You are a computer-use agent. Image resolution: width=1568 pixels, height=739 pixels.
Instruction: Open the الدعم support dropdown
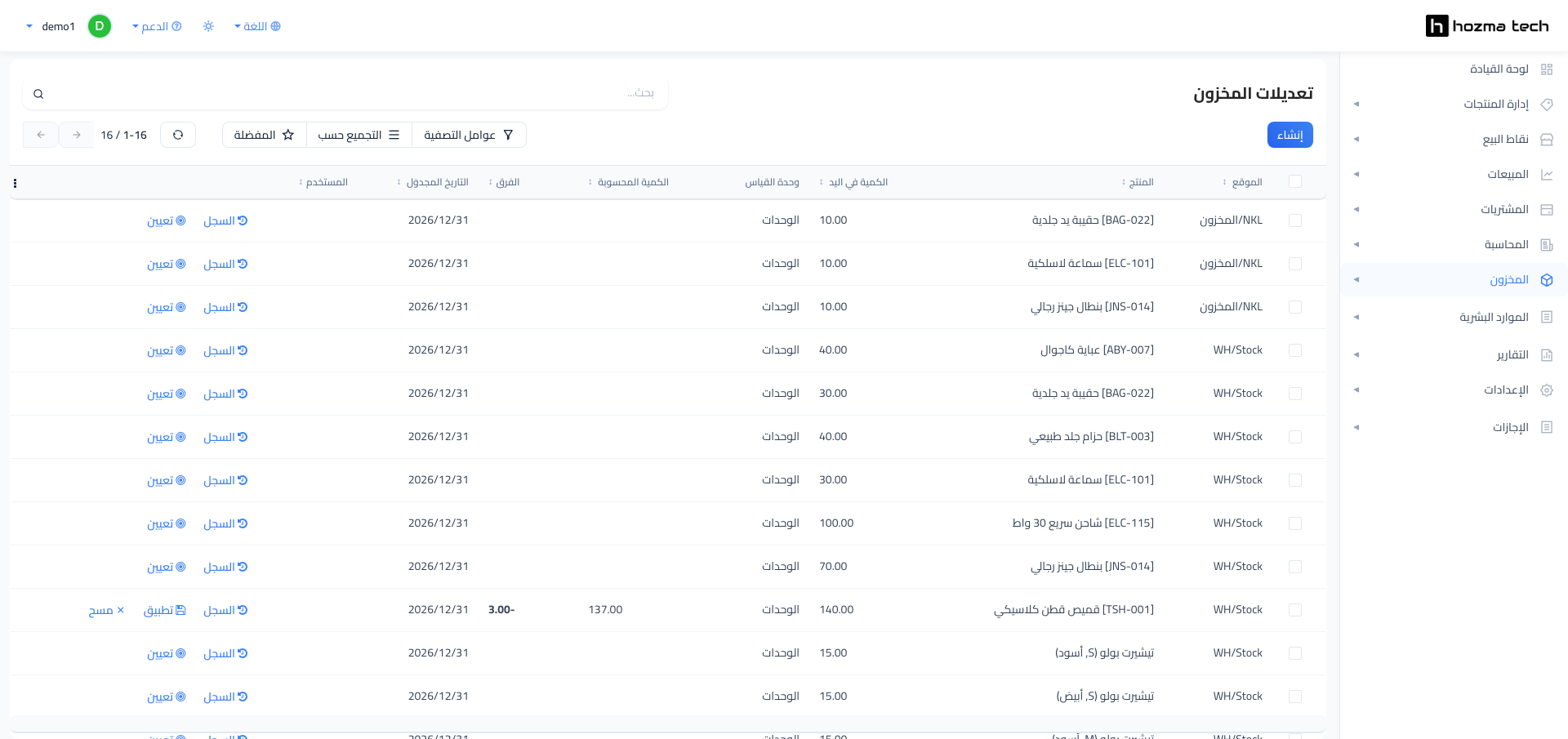click(157, 26)
